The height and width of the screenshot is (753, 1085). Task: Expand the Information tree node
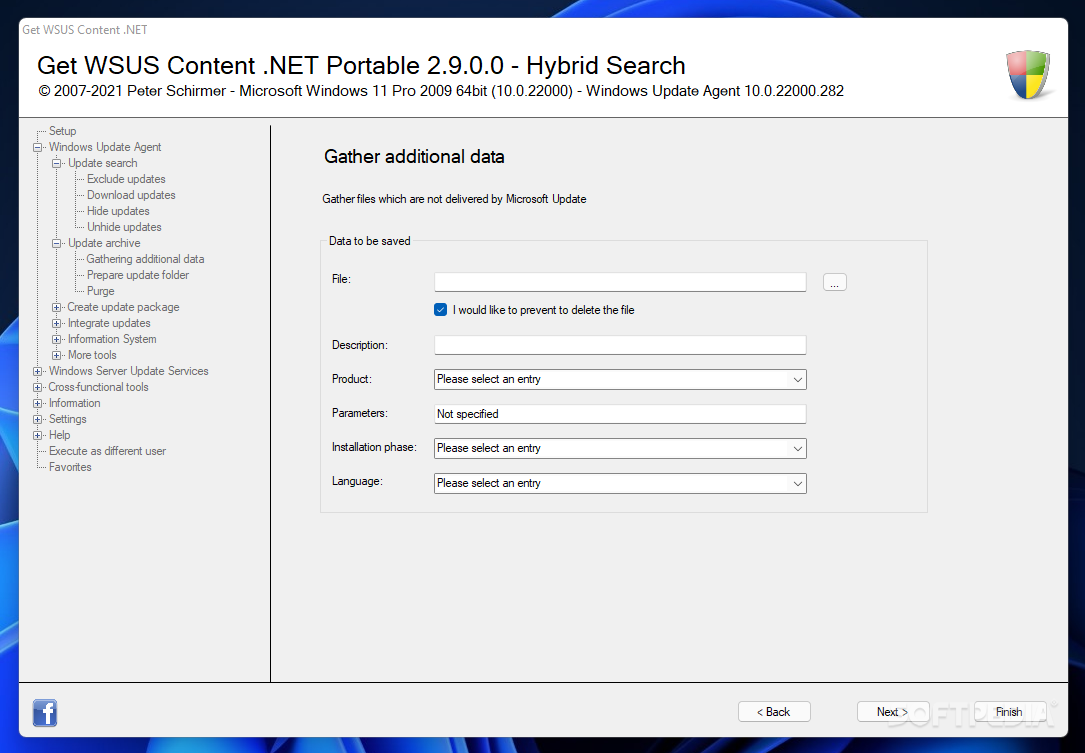tap(37, 403)
